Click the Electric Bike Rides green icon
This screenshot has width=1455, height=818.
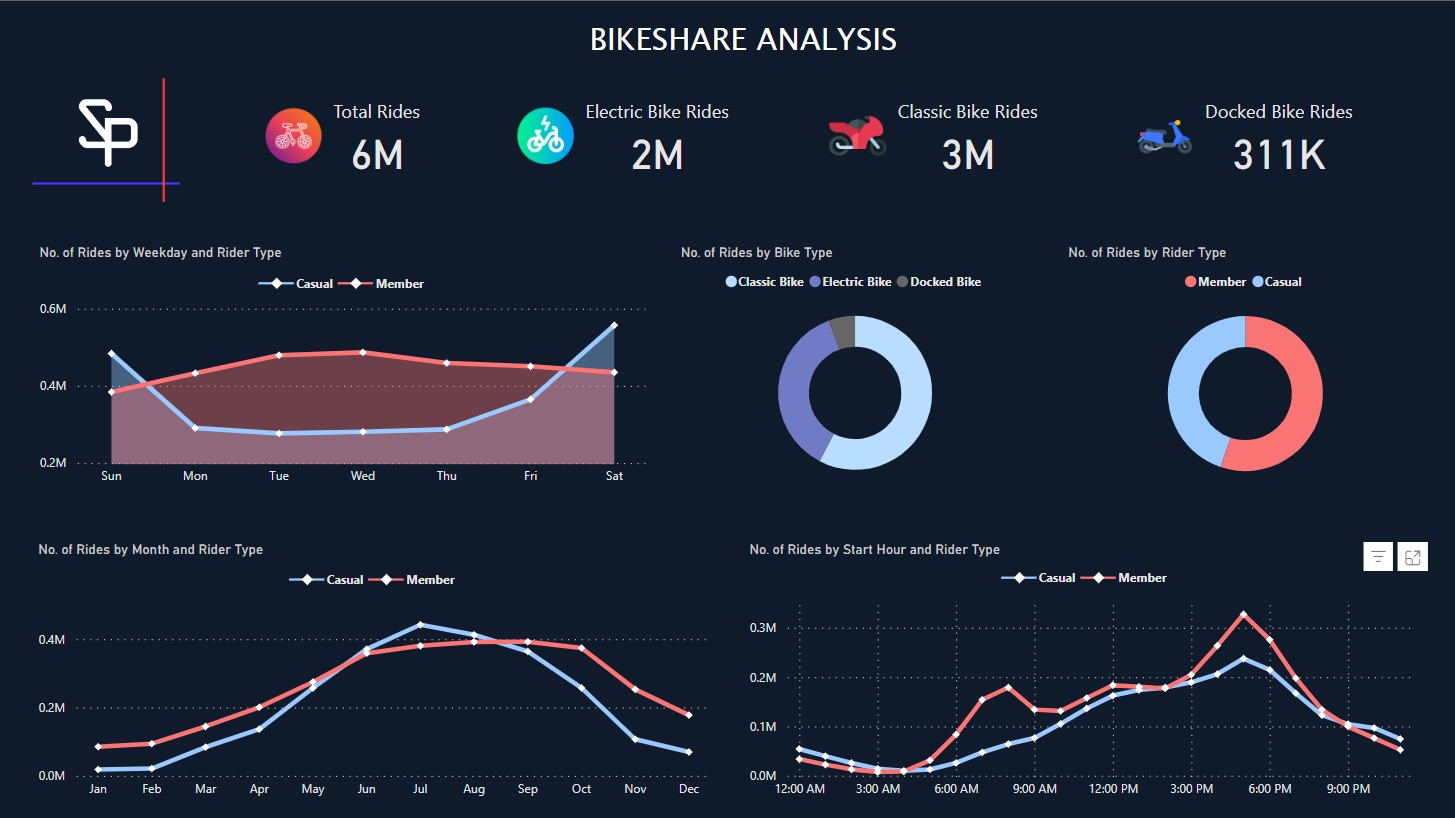(x=545, y=136)
